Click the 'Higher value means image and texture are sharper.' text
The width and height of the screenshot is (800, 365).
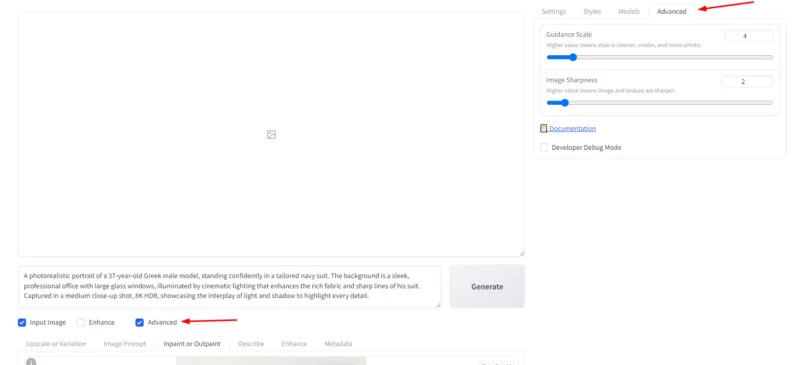611,90
